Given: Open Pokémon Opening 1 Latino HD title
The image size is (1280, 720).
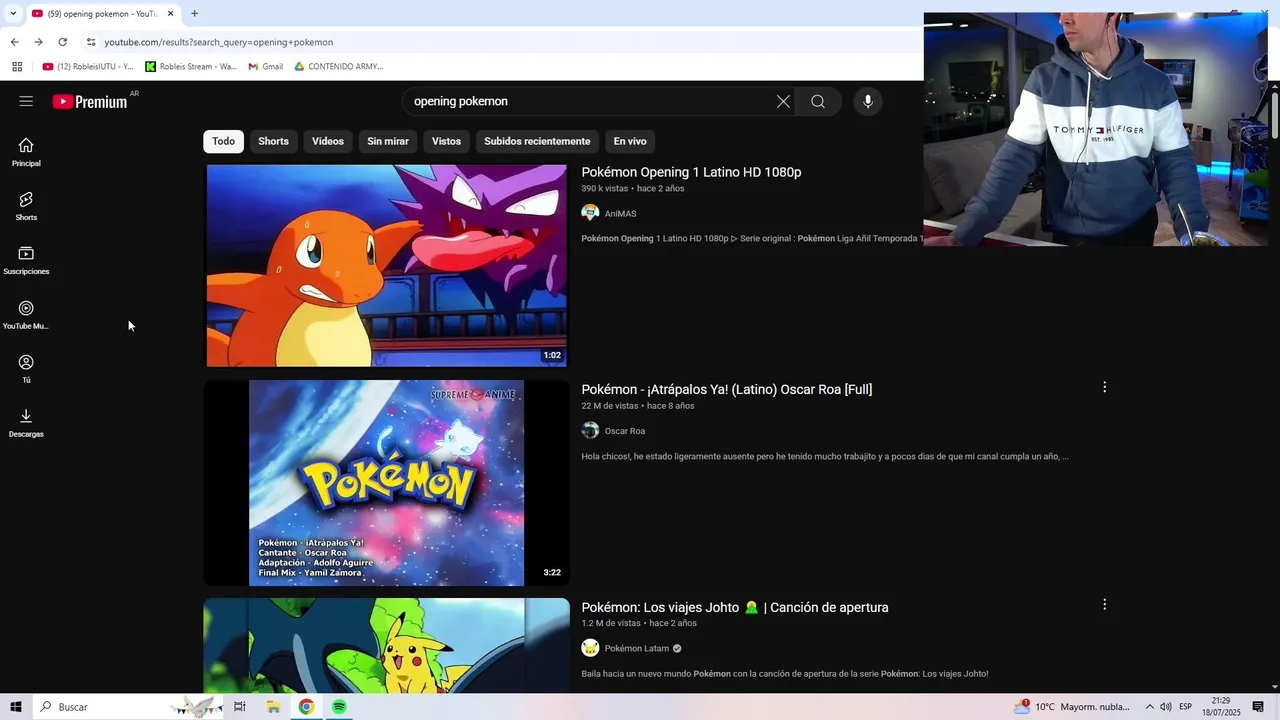Looking at the screenshot, I should 691,172.
